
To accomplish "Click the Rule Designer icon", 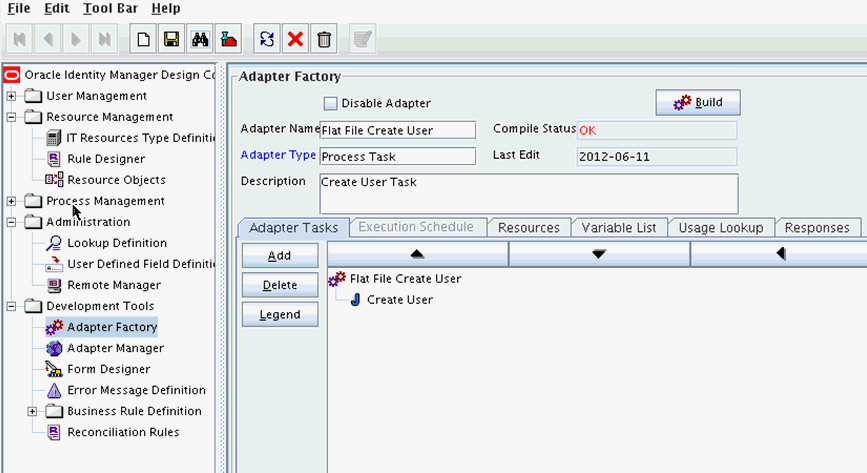I will pos(54,159).
